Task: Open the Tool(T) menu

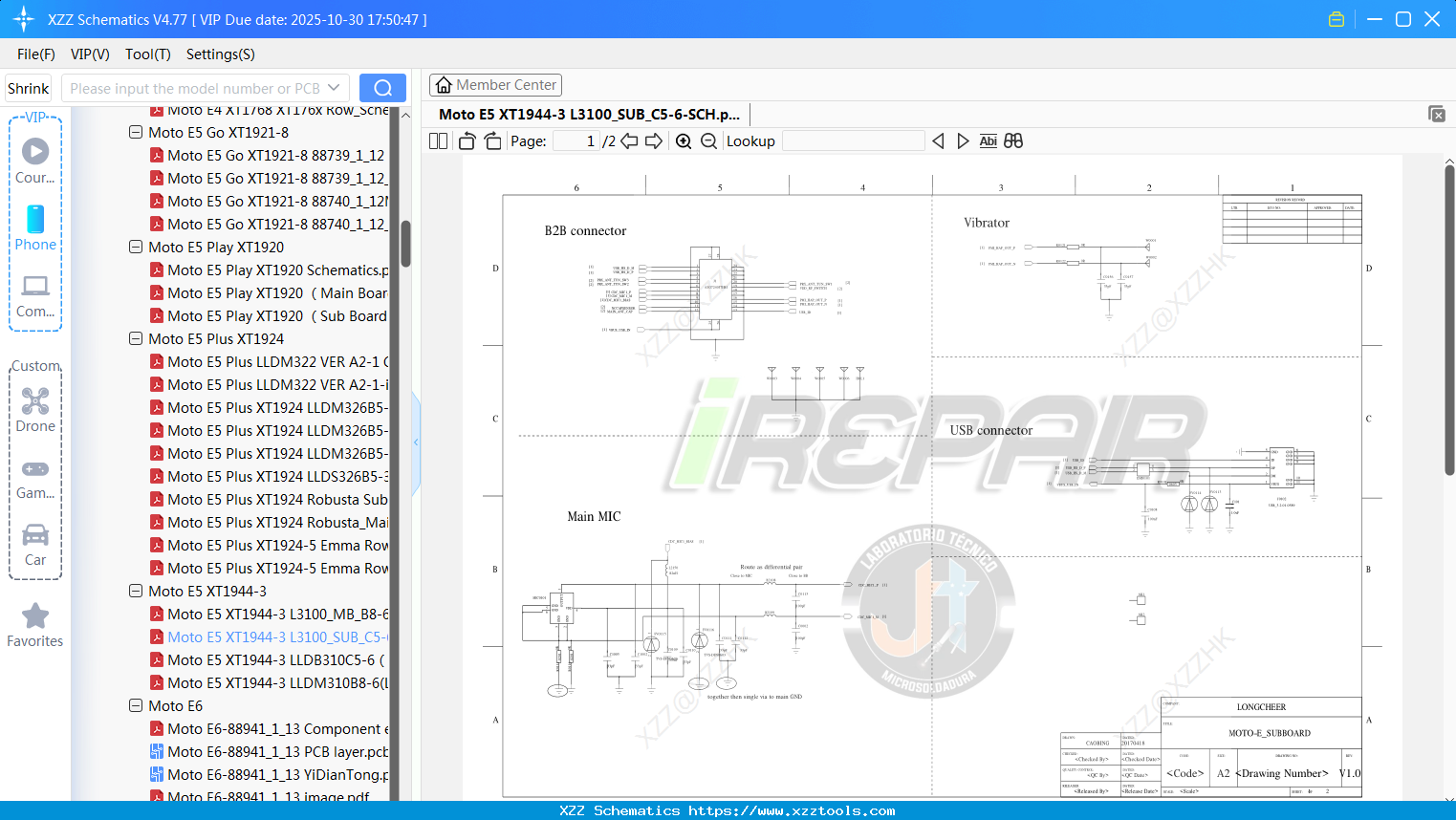Action: click(x=147, y=54)
